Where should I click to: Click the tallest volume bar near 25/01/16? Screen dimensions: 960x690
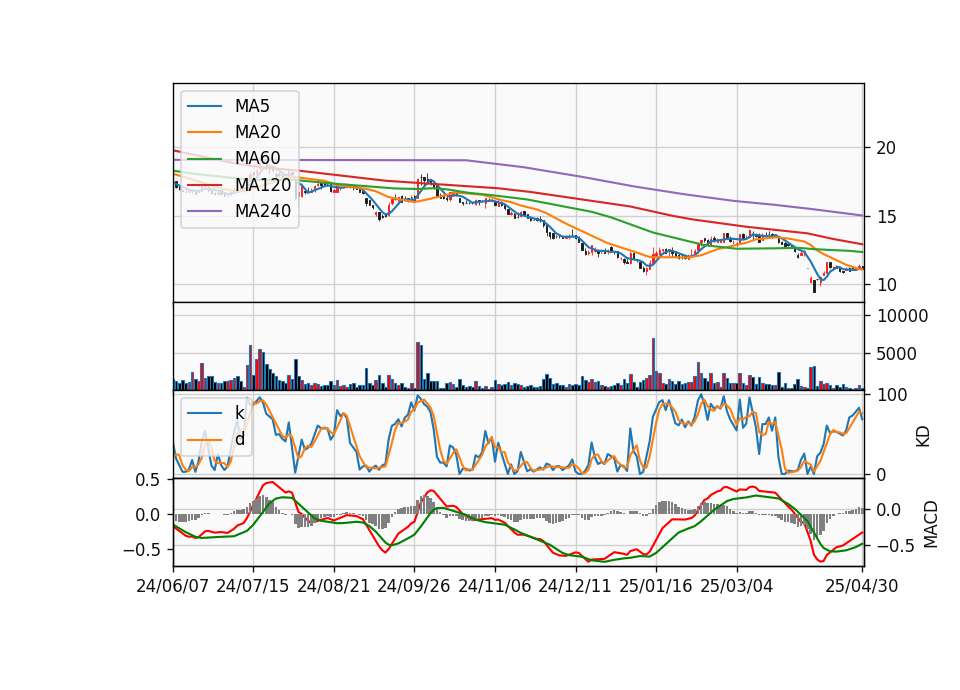coord(653,364)
